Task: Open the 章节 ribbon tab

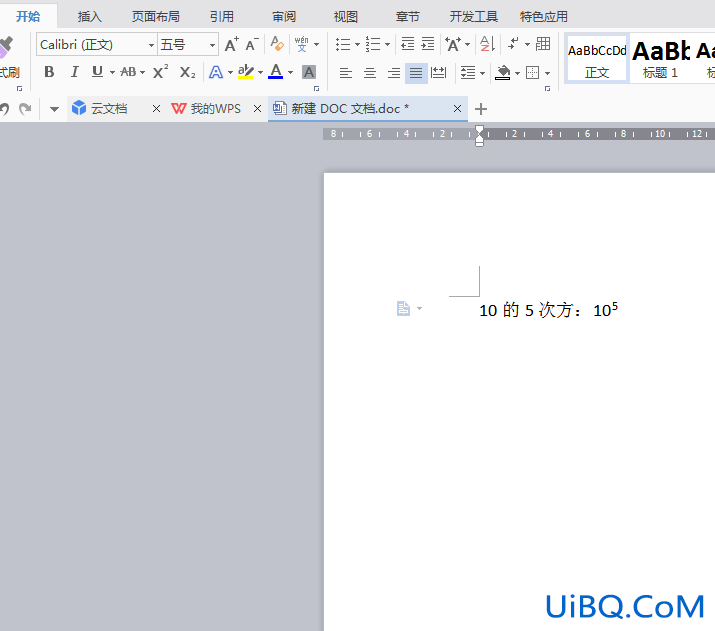Action: [x=408, y=17]
